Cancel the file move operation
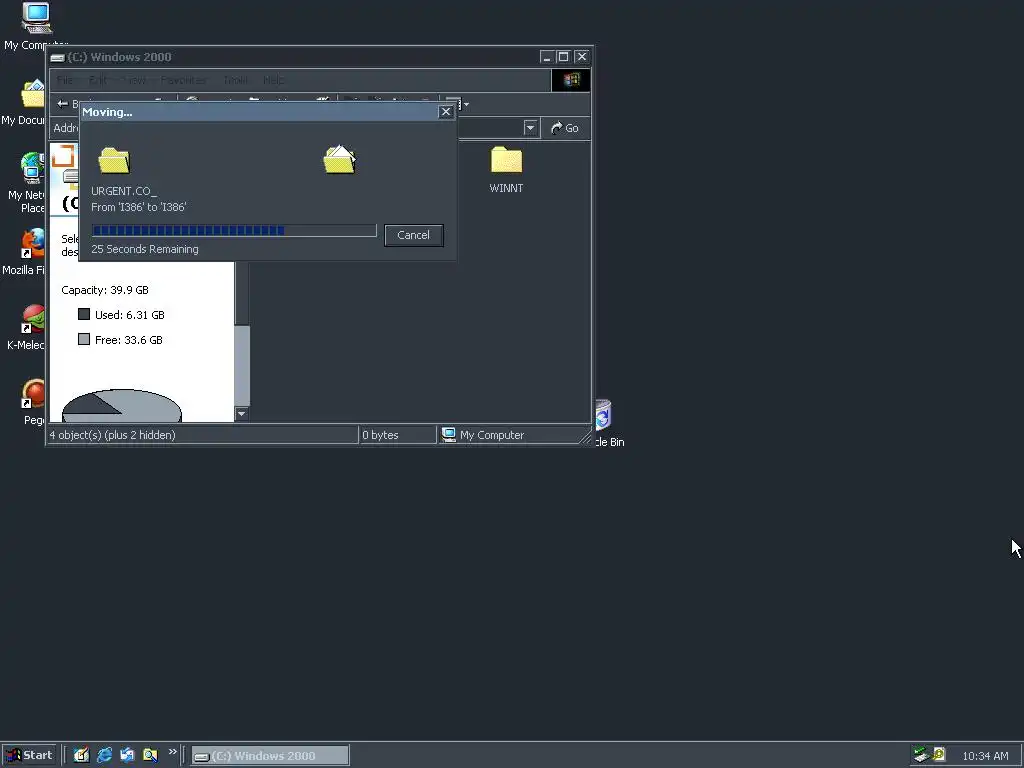This screenshot has height=768, width=1024. [414, 235]
